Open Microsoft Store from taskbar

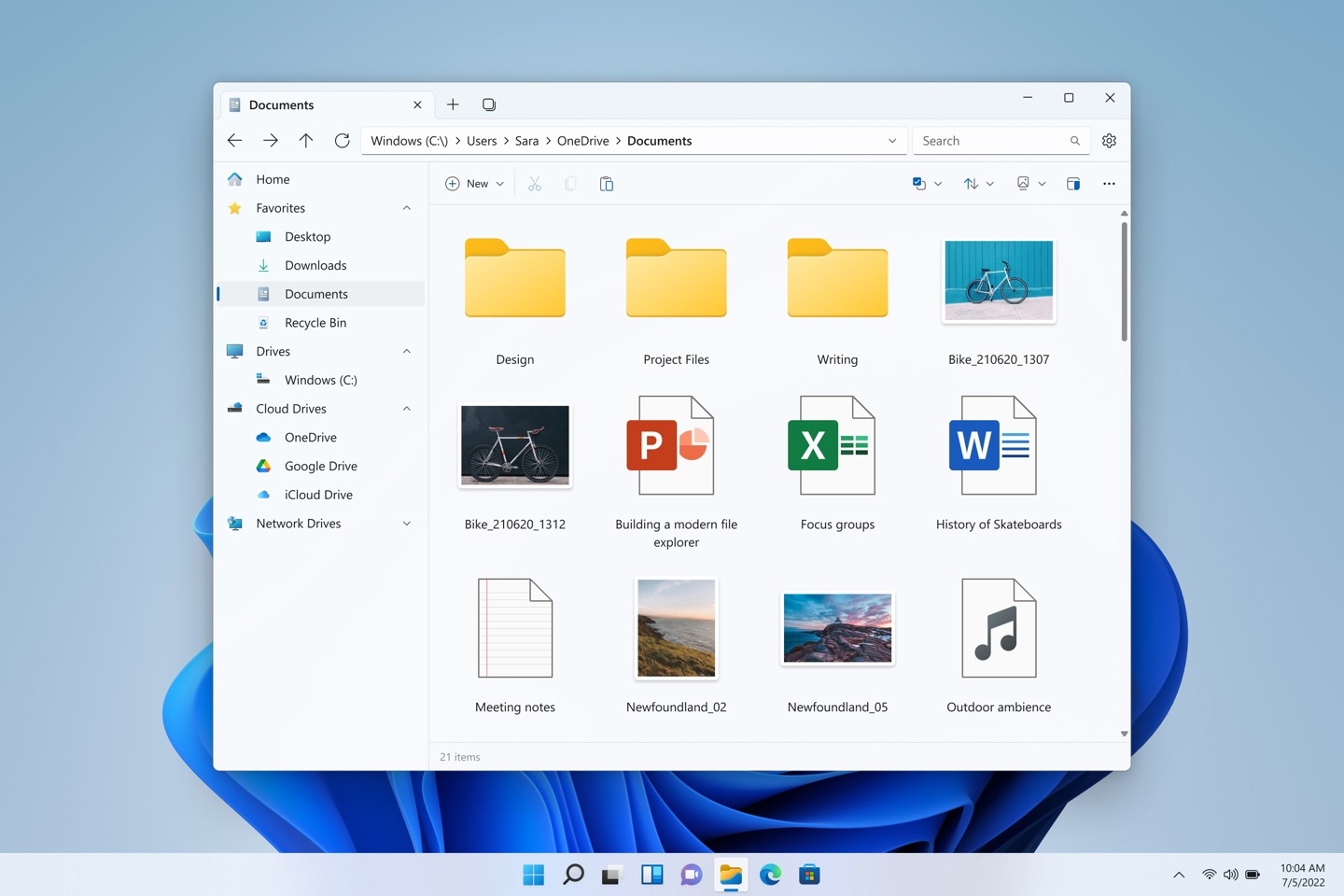point(809,875)
